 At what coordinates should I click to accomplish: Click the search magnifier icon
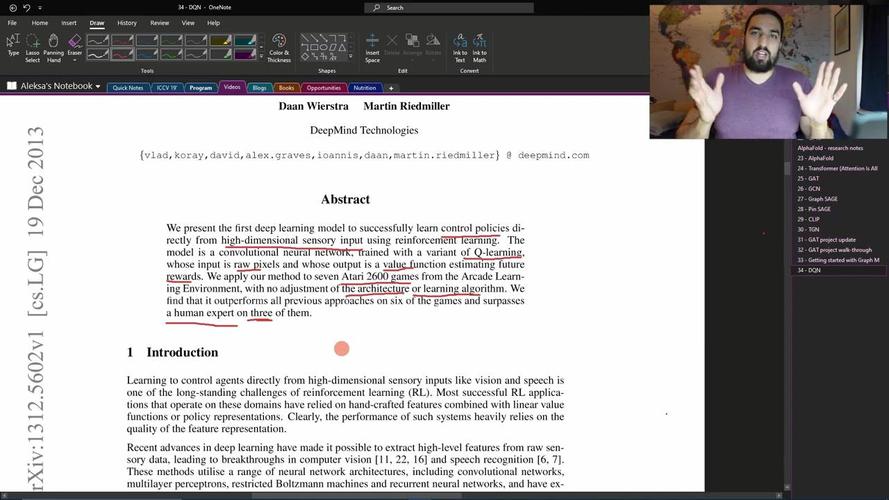pyautogui.click(x=376, y=7)
